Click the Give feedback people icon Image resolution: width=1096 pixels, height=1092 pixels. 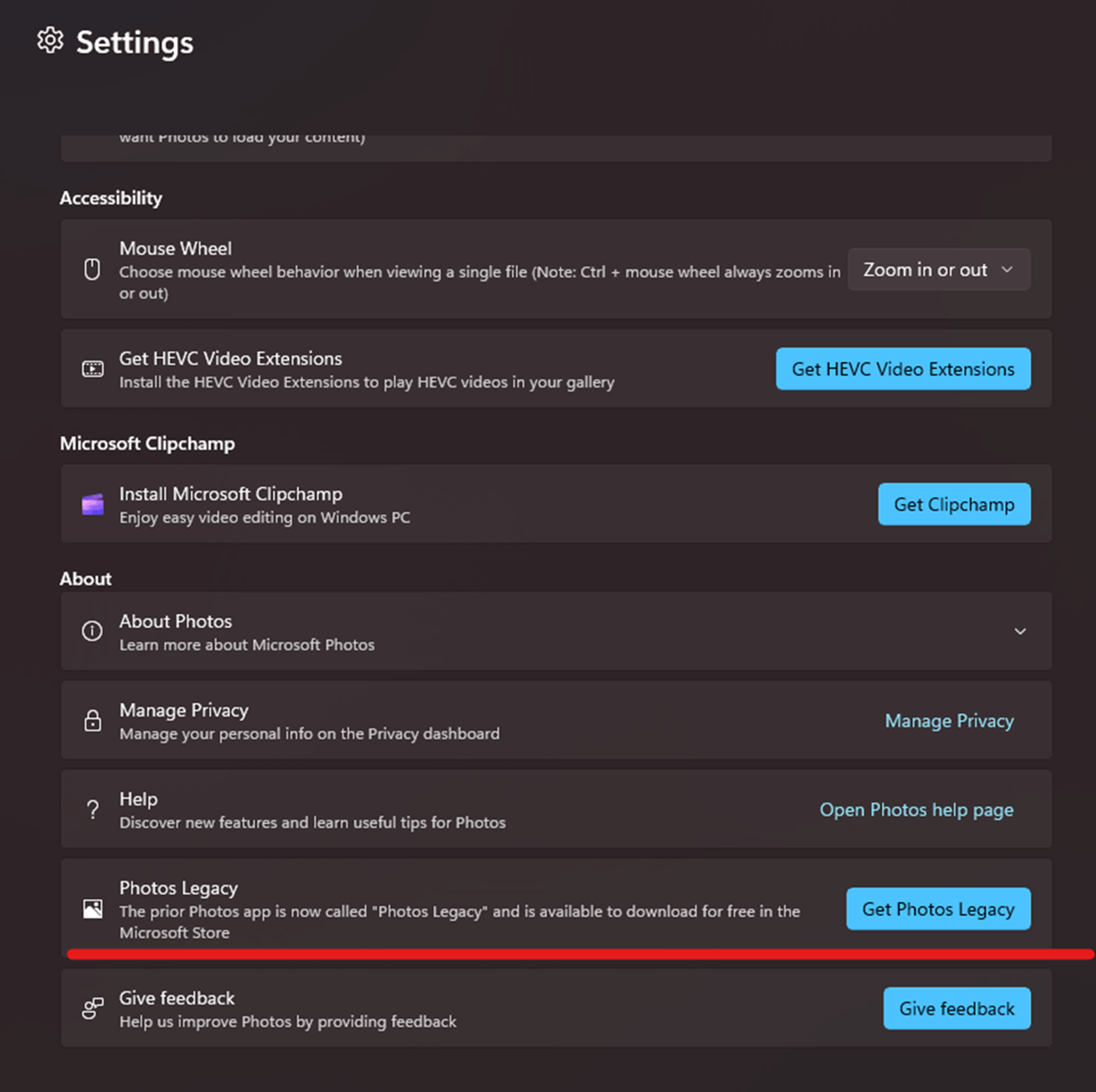tap(92, 1009)
